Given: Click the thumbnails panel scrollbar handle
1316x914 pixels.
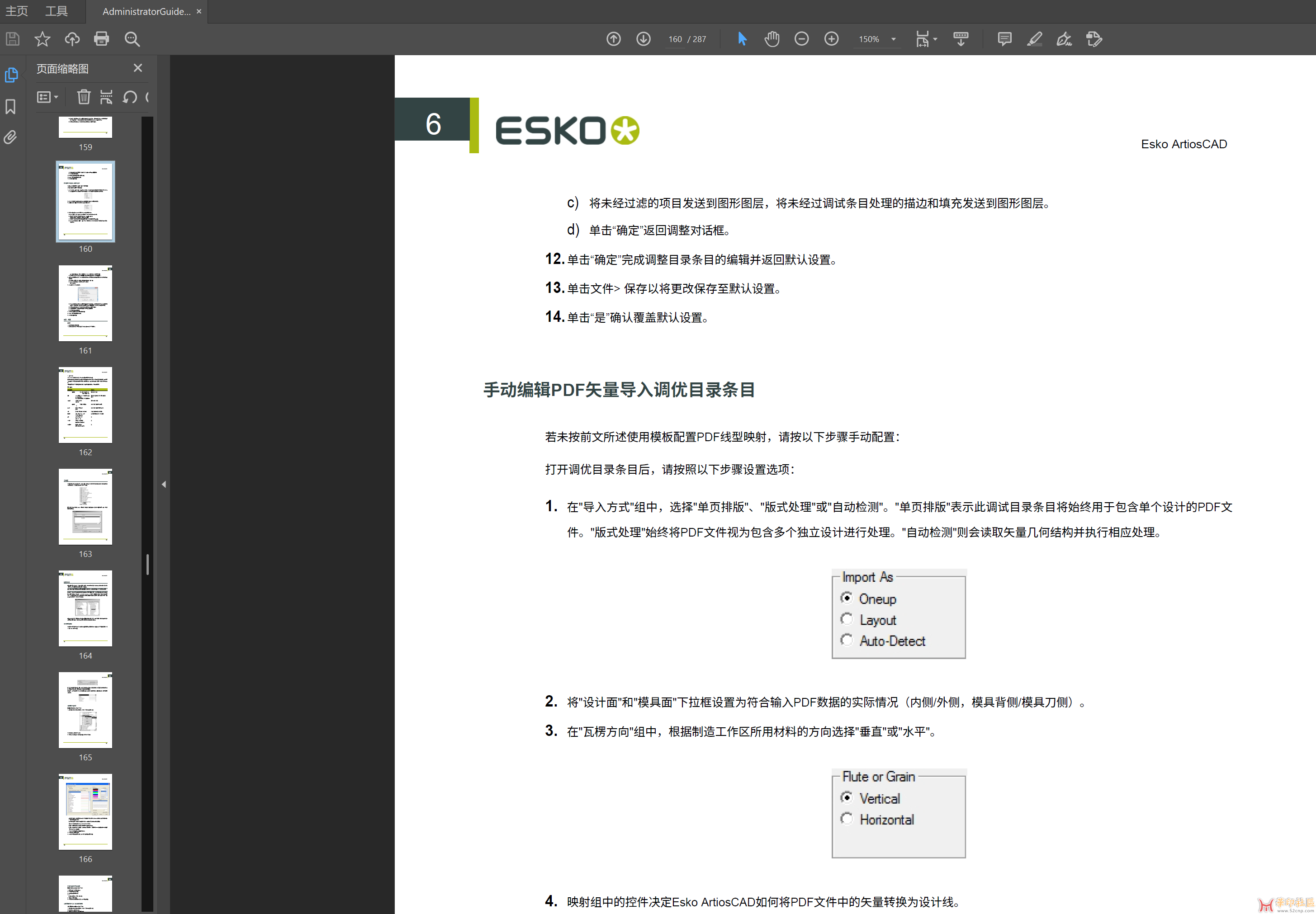Looking at the screenshot, I should [147, 565].
